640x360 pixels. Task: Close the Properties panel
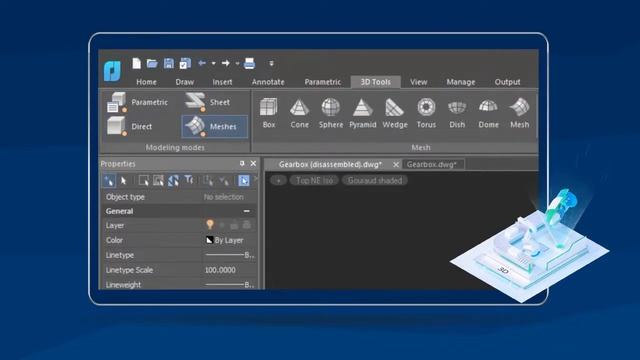pyautogui.click(x=253, y=163)
